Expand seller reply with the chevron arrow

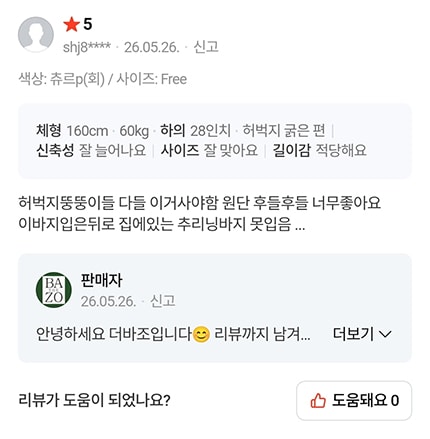point(385,334)
